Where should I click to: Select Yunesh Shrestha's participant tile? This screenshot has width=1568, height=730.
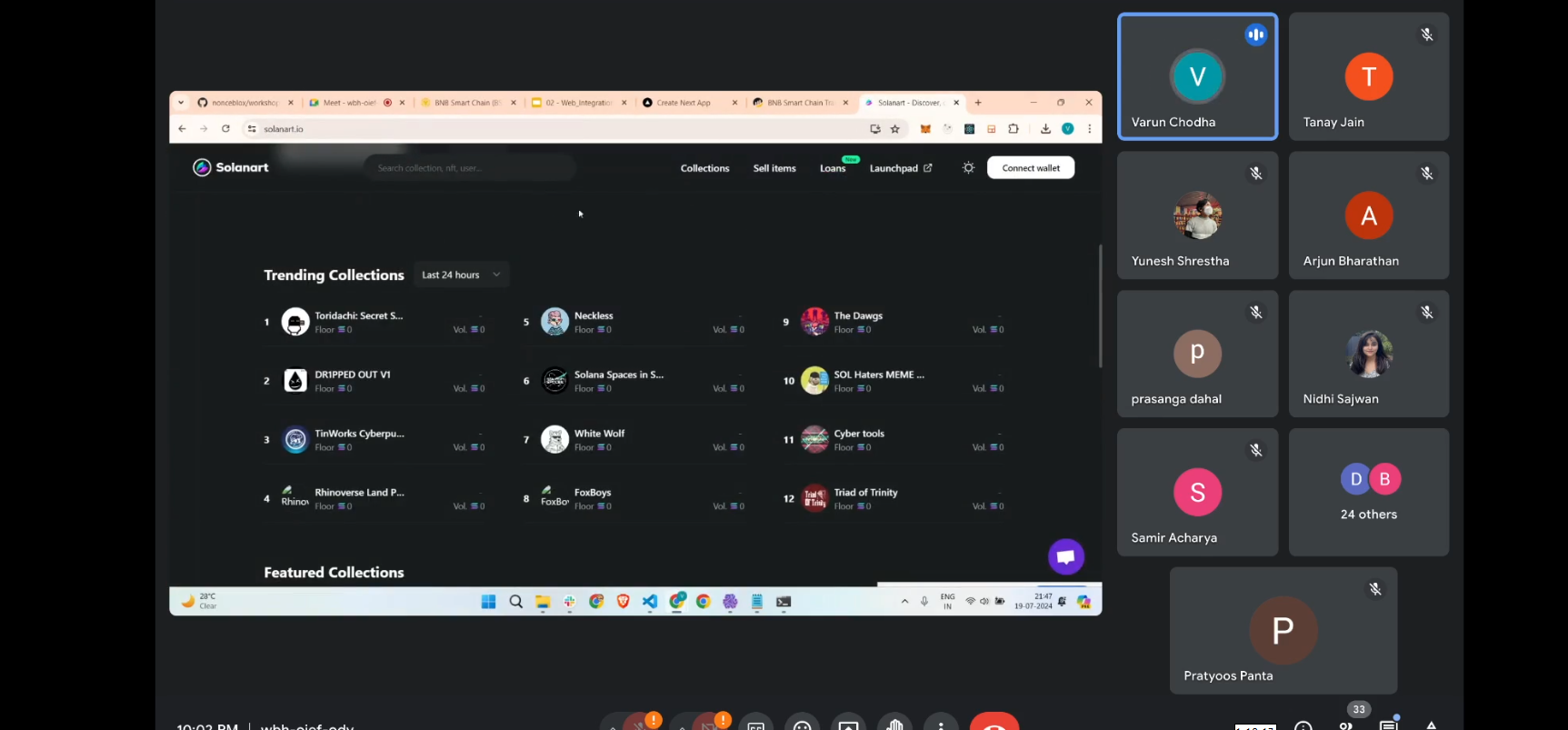tap(1197, 215)
